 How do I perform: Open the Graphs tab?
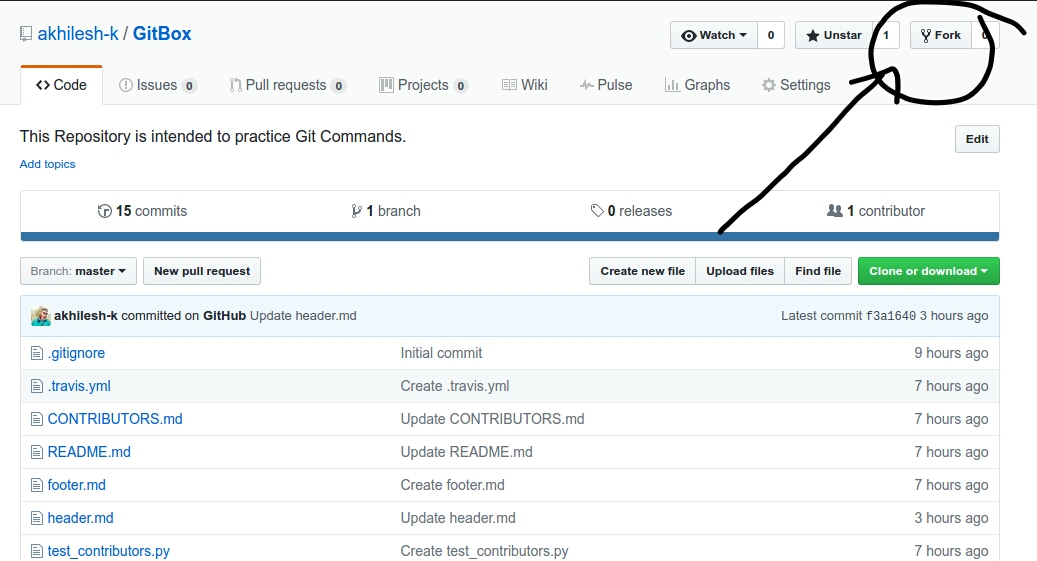(697, 85)
